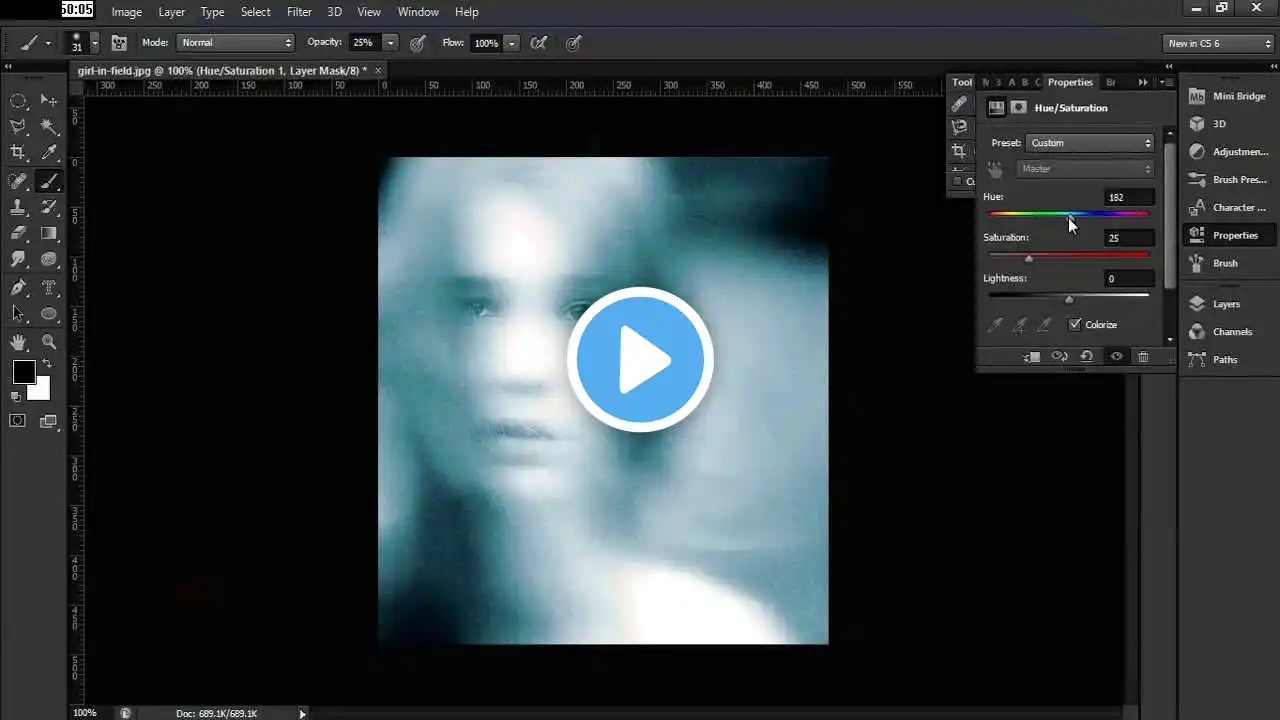
Task: Select the Elliptical Marquee tool
Action: 18,100
